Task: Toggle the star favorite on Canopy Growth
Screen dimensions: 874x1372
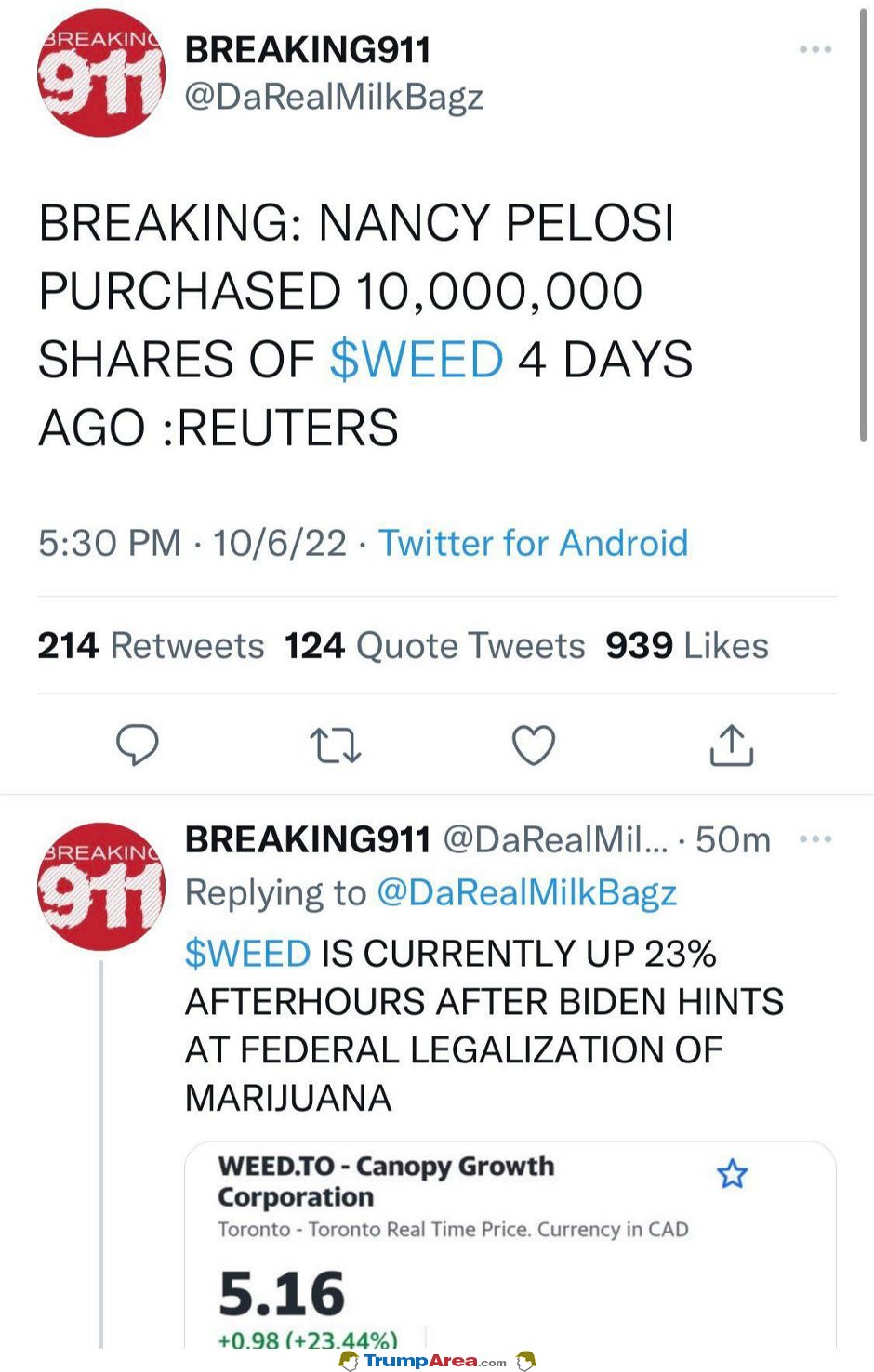Action: (x=733, y=1174)
